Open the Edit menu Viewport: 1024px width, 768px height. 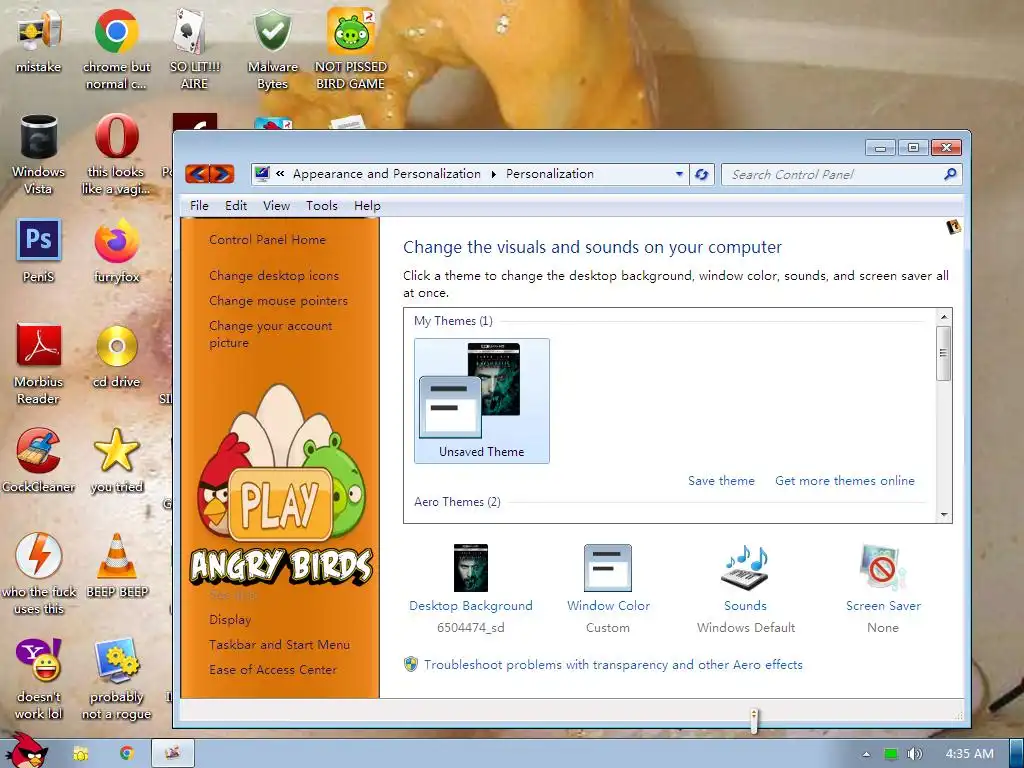tap(236, 206)
